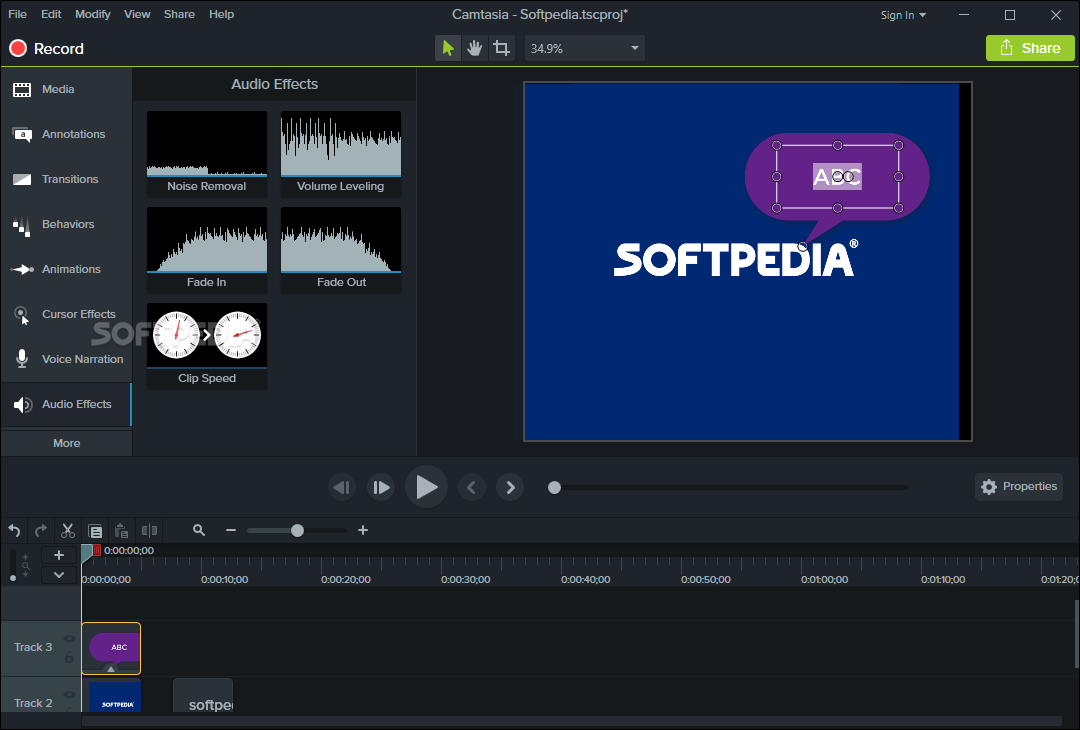Image resolution: width=1080 pixels, height=730 pixels.
Task: Add a new track with plus button
Action: [x=59, y=555]
